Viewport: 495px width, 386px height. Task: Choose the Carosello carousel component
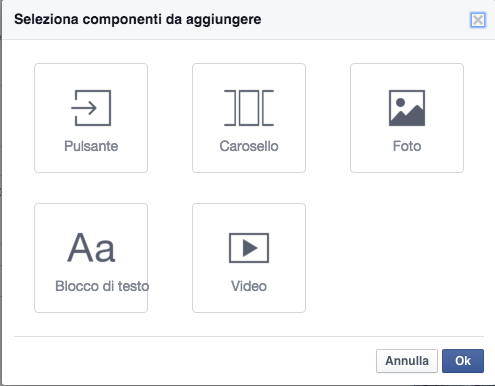click(249, 118)
